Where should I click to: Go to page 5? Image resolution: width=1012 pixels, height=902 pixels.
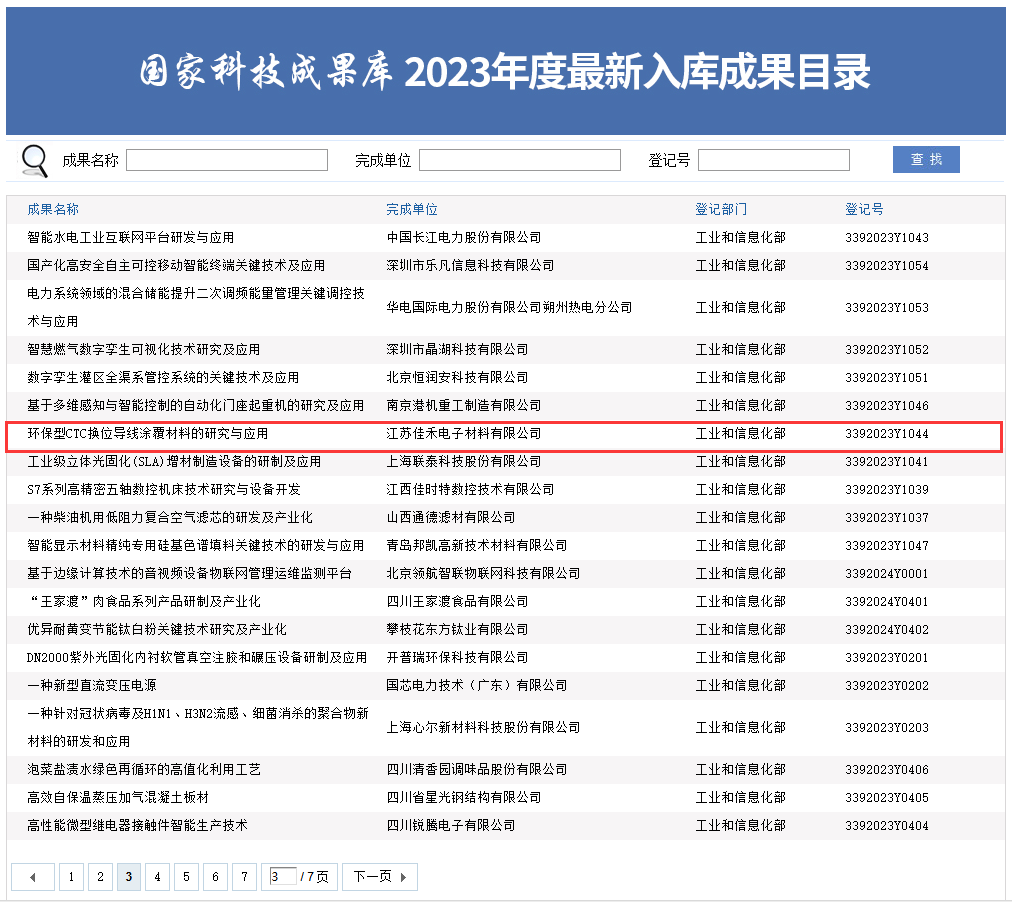186,877
